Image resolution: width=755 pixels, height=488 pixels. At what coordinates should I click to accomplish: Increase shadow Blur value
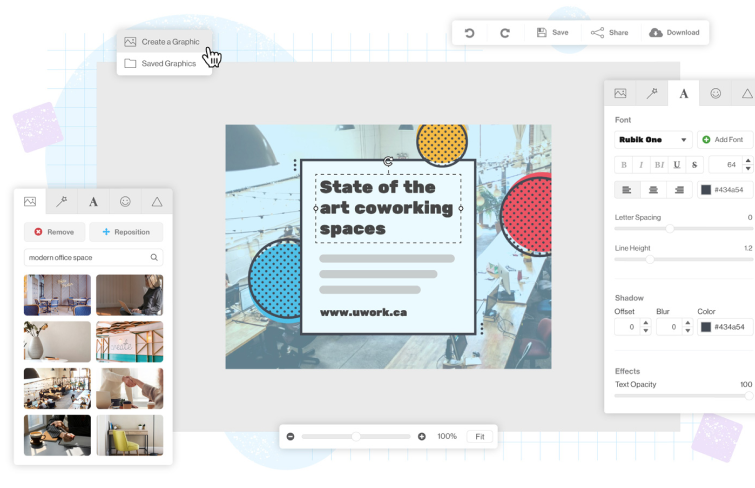(688, 323)
